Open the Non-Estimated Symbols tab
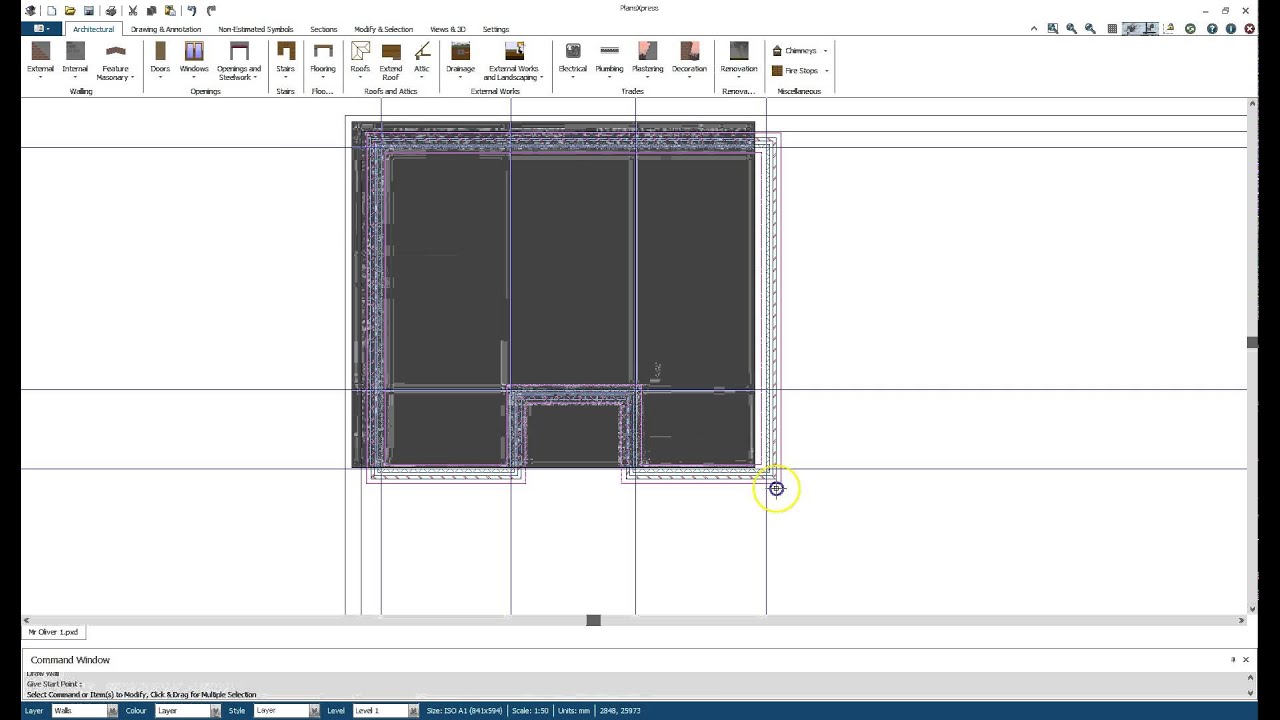The image size is (1280, 720). pos(256,29)
